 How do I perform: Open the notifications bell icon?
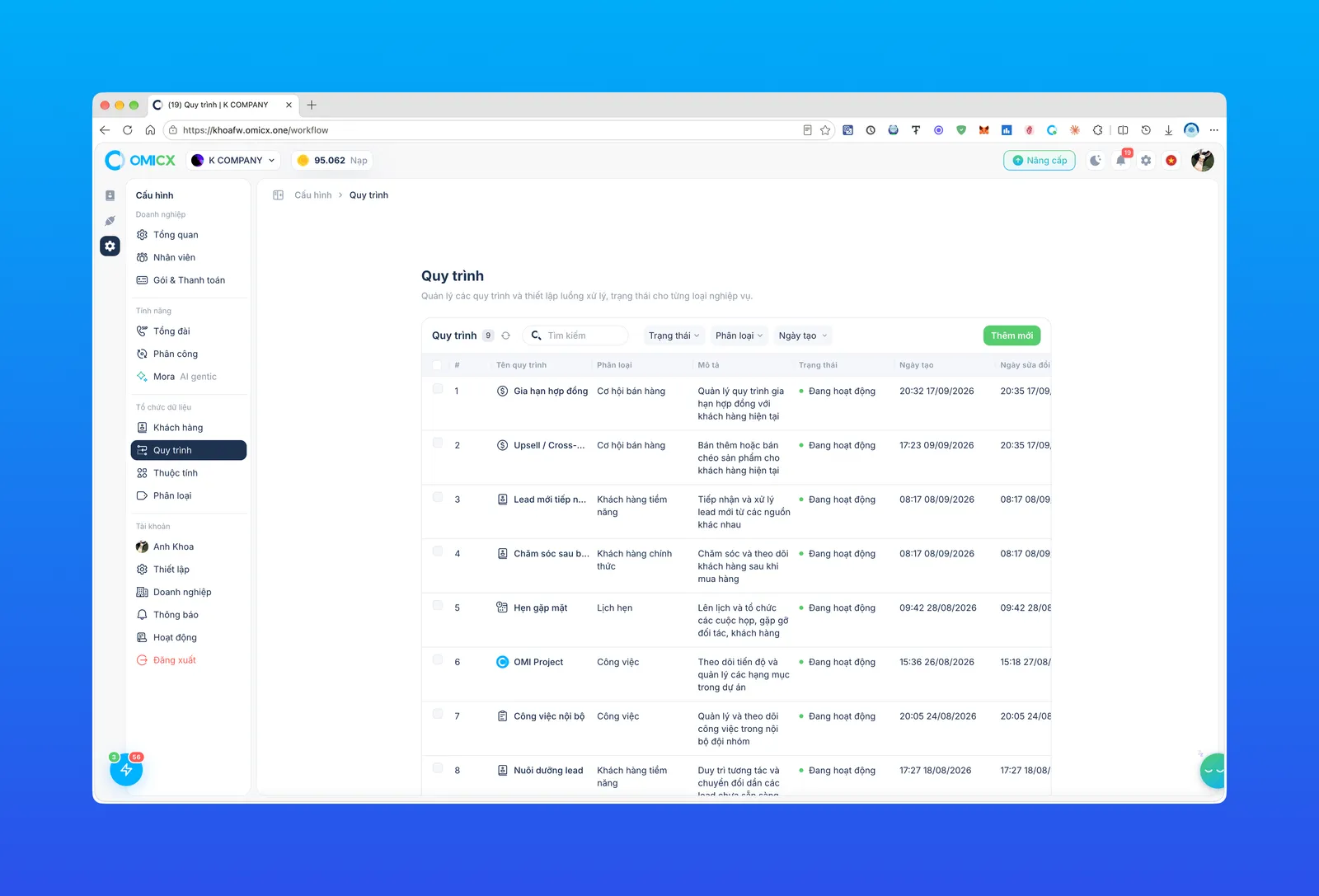[1121, 161]
